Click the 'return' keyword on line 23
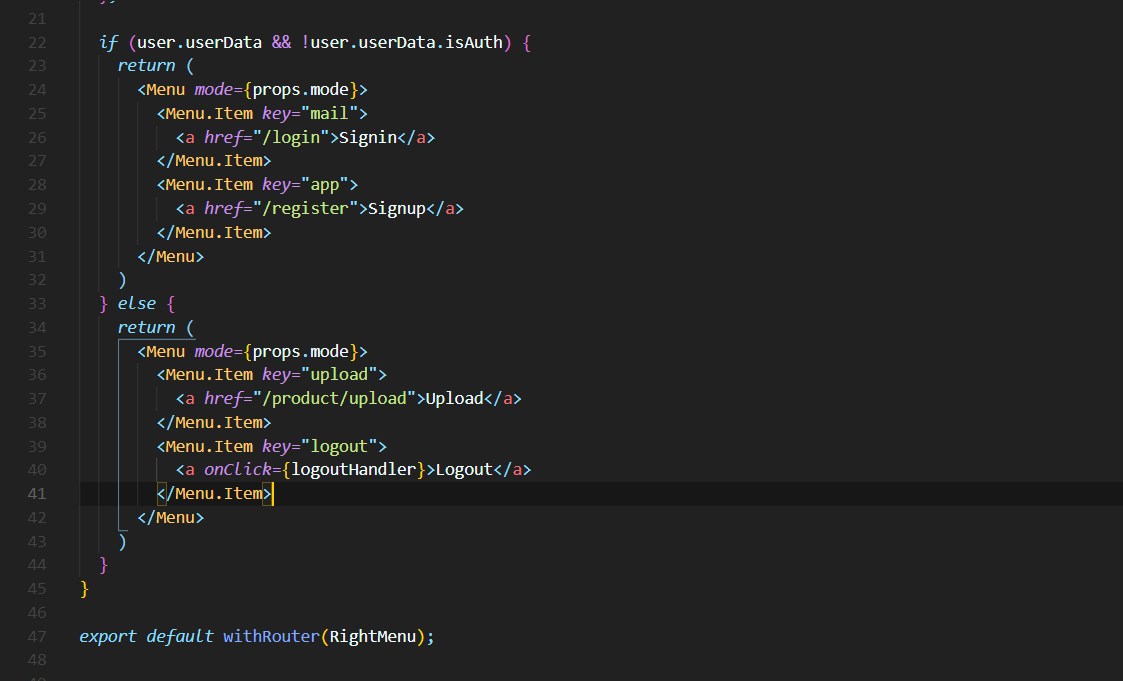 tap(146, 66)
